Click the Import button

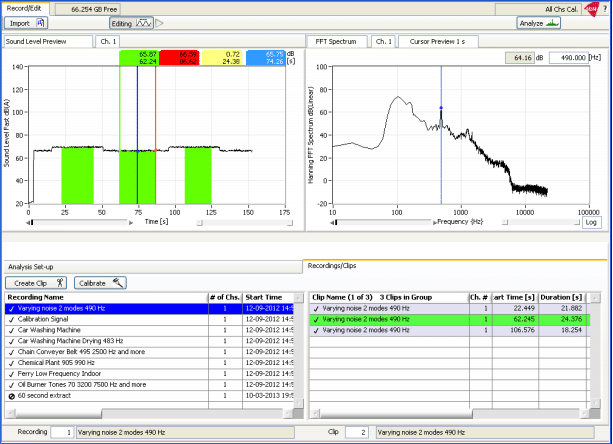pyautogui.click(x=27, y=22)
